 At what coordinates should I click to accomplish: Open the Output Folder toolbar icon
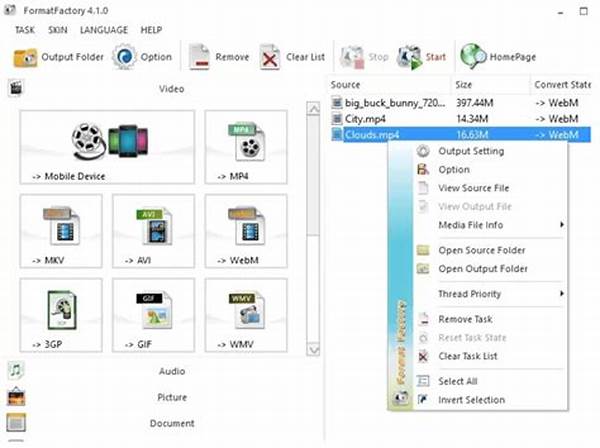tap(25, 57)
